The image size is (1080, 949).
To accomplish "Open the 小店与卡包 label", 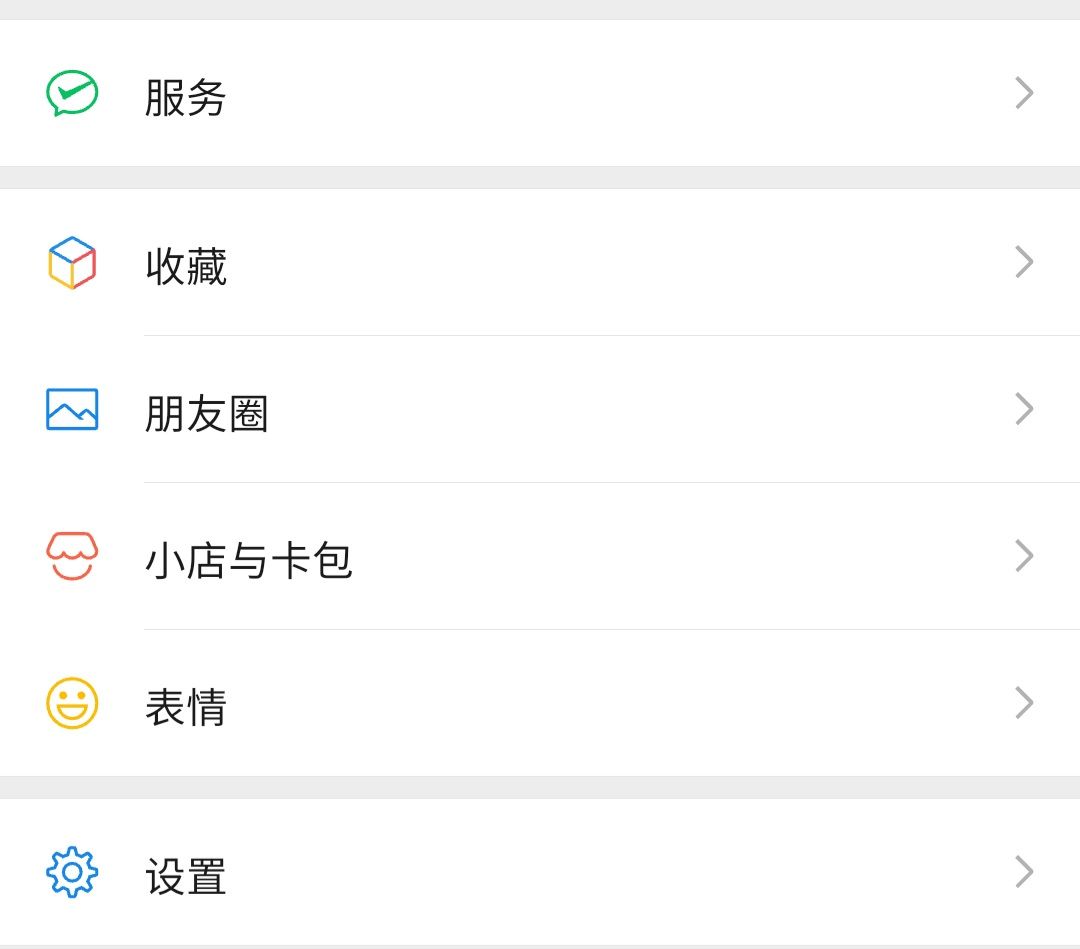I will point(249,561).
